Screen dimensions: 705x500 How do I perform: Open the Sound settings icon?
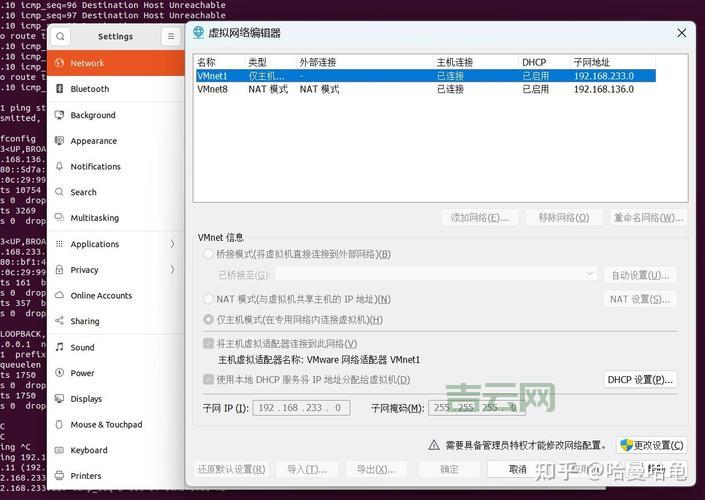[x=60, y=348]
